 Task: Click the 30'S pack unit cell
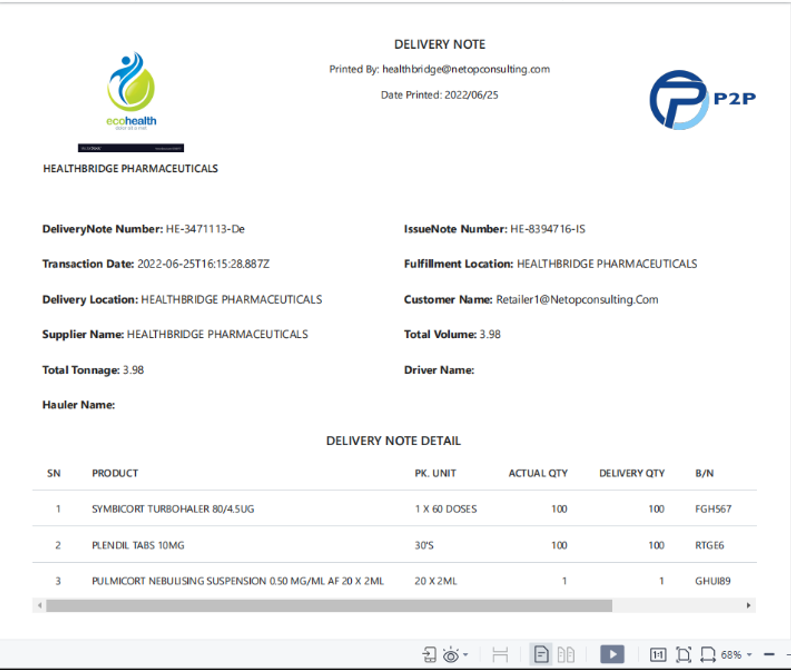pyautogui.click(x=424, y=545)
